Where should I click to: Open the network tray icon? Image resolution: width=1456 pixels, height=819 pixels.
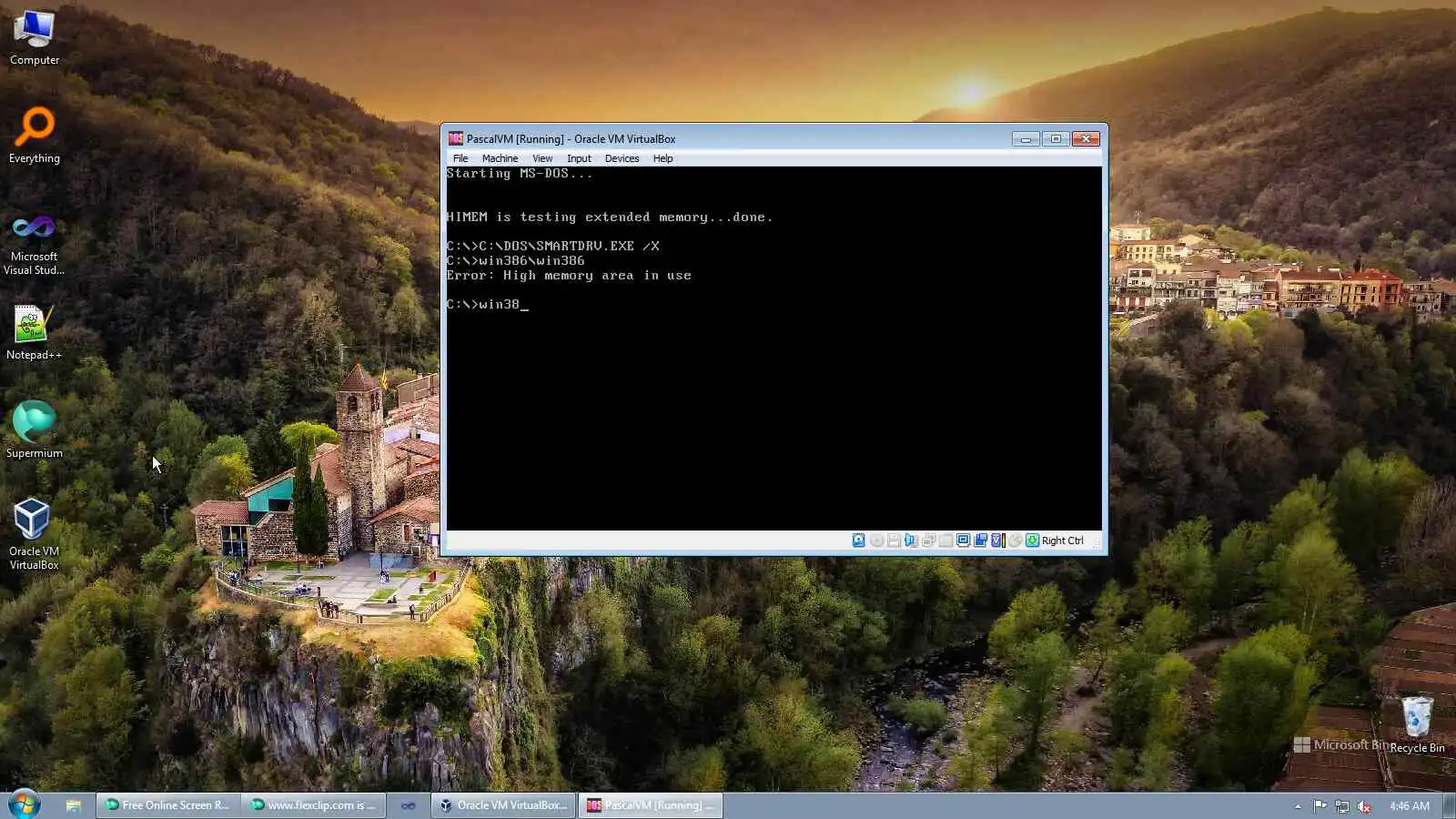coord(1341,806)
